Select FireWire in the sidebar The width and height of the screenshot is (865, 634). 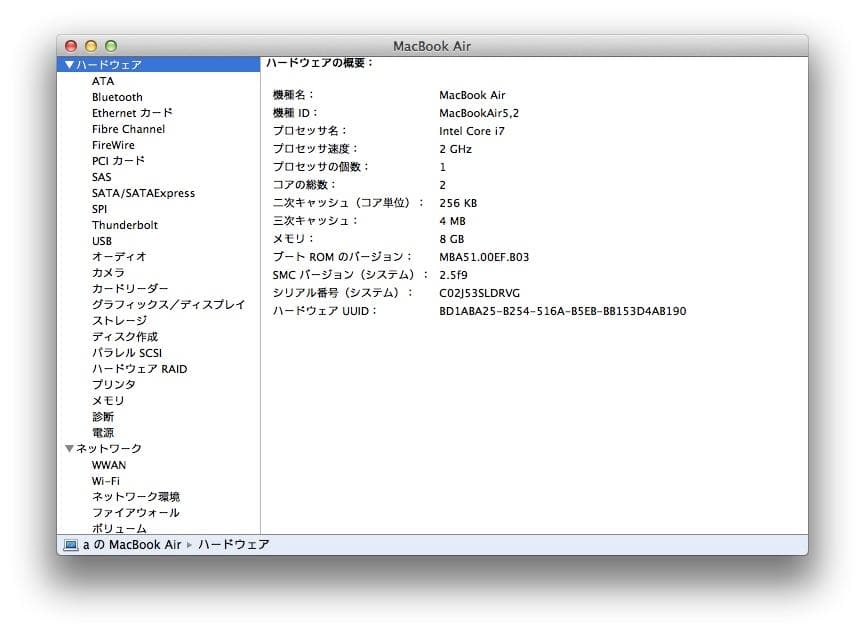click(114, 144)
